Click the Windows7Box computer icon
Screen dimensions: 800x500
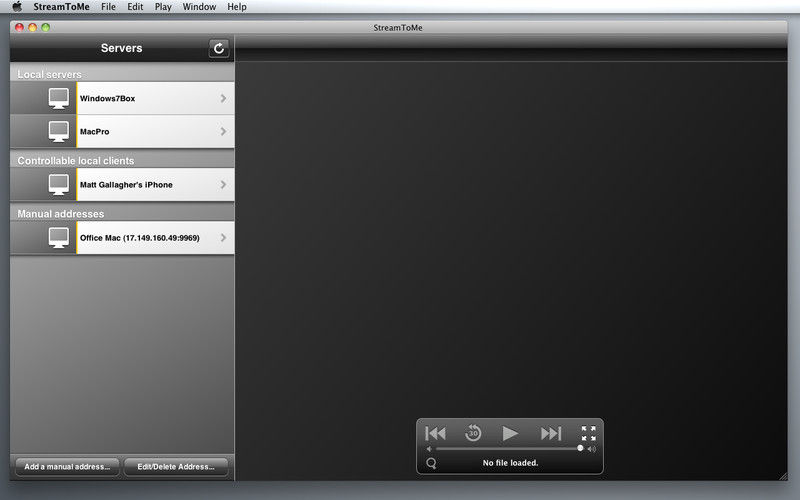(59, 98)
